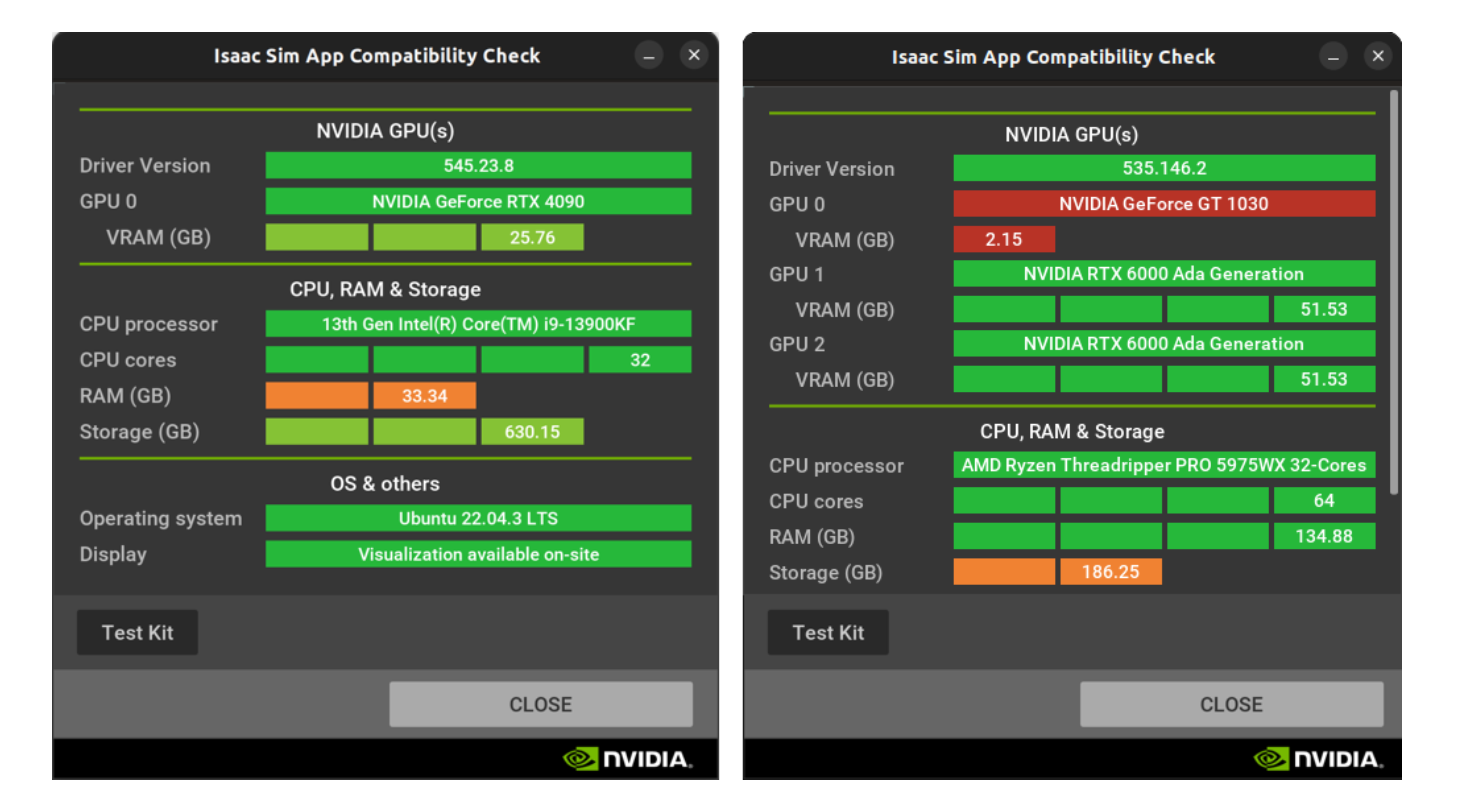The image size is (1476, 793).
Task: Click the scrollbar in the right window
Action: [x=1394, y=290]
